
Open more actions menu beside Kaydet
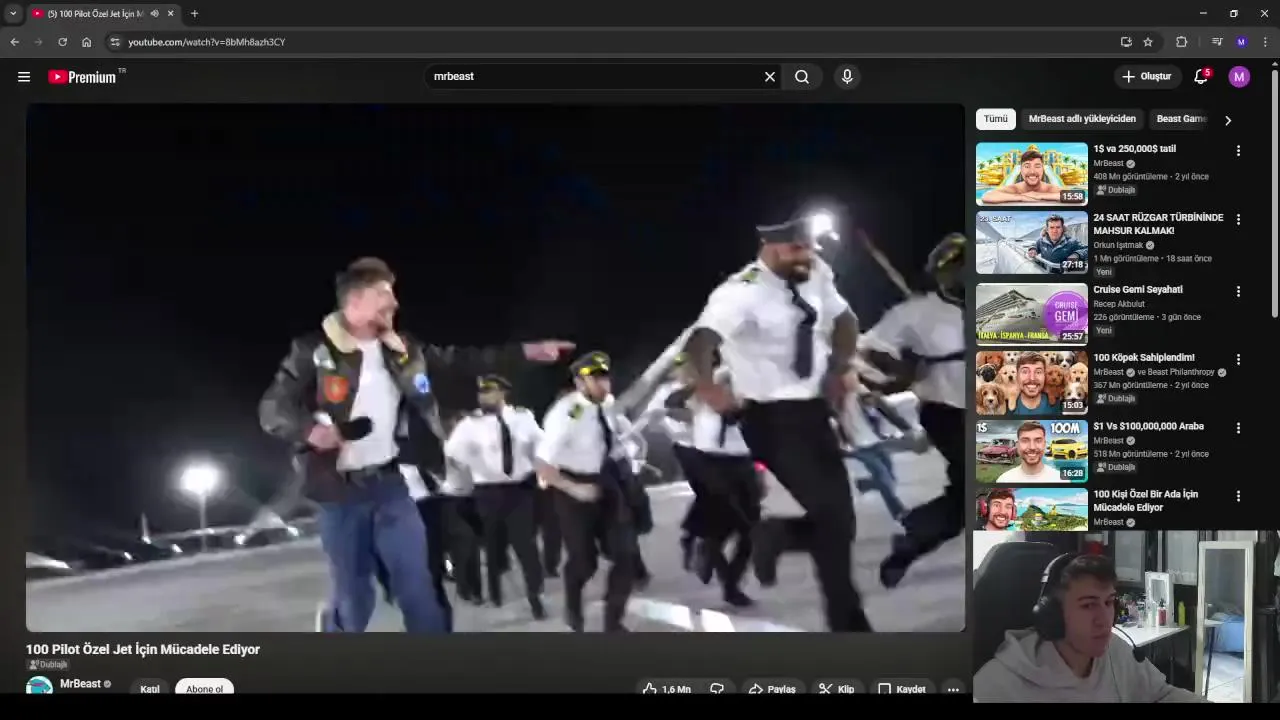coord(953,688)
